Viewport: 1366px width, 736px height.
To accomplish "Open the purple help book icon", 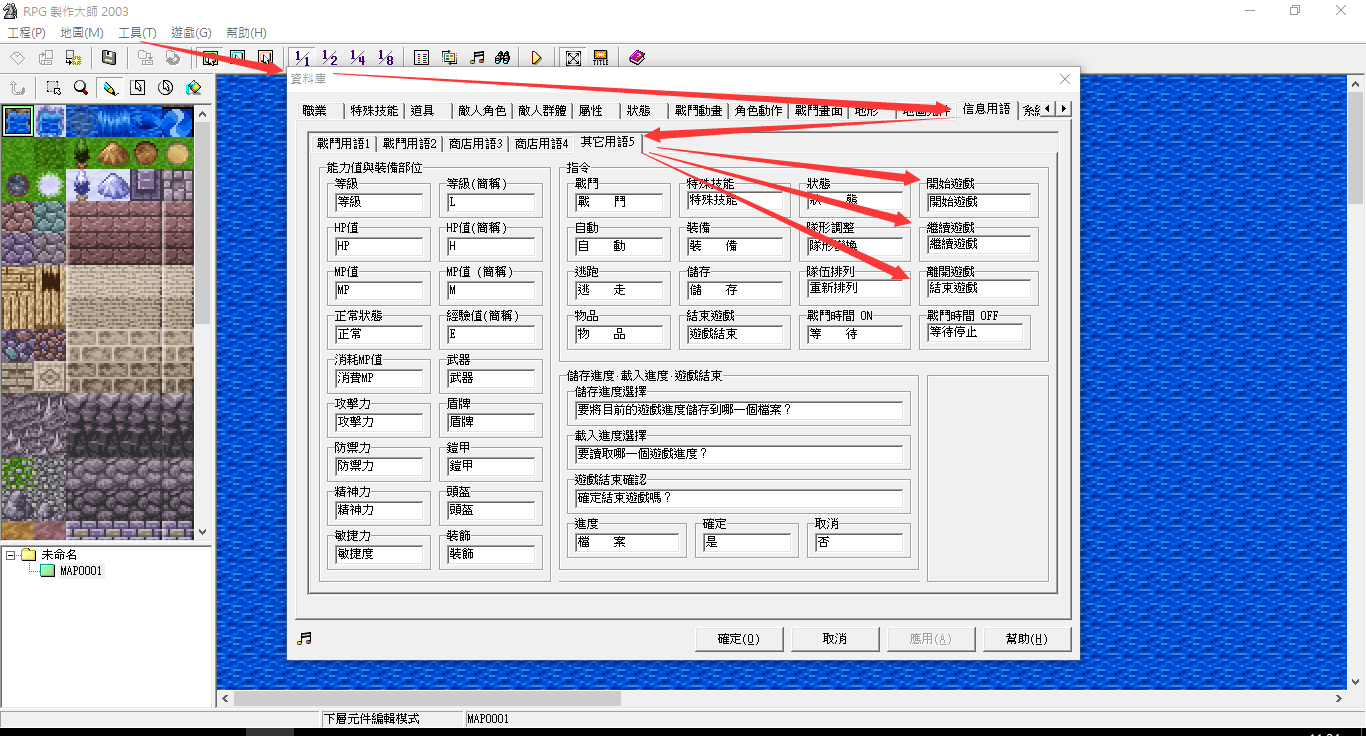I will [637, 58].
